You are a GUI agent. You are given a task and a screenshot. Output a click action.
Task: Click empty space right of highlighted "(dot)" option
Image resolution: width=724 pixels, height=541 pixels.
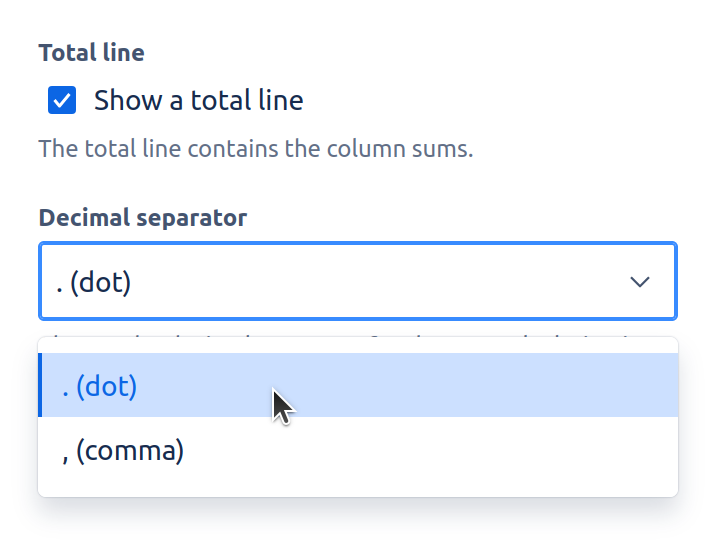[480, 386]
